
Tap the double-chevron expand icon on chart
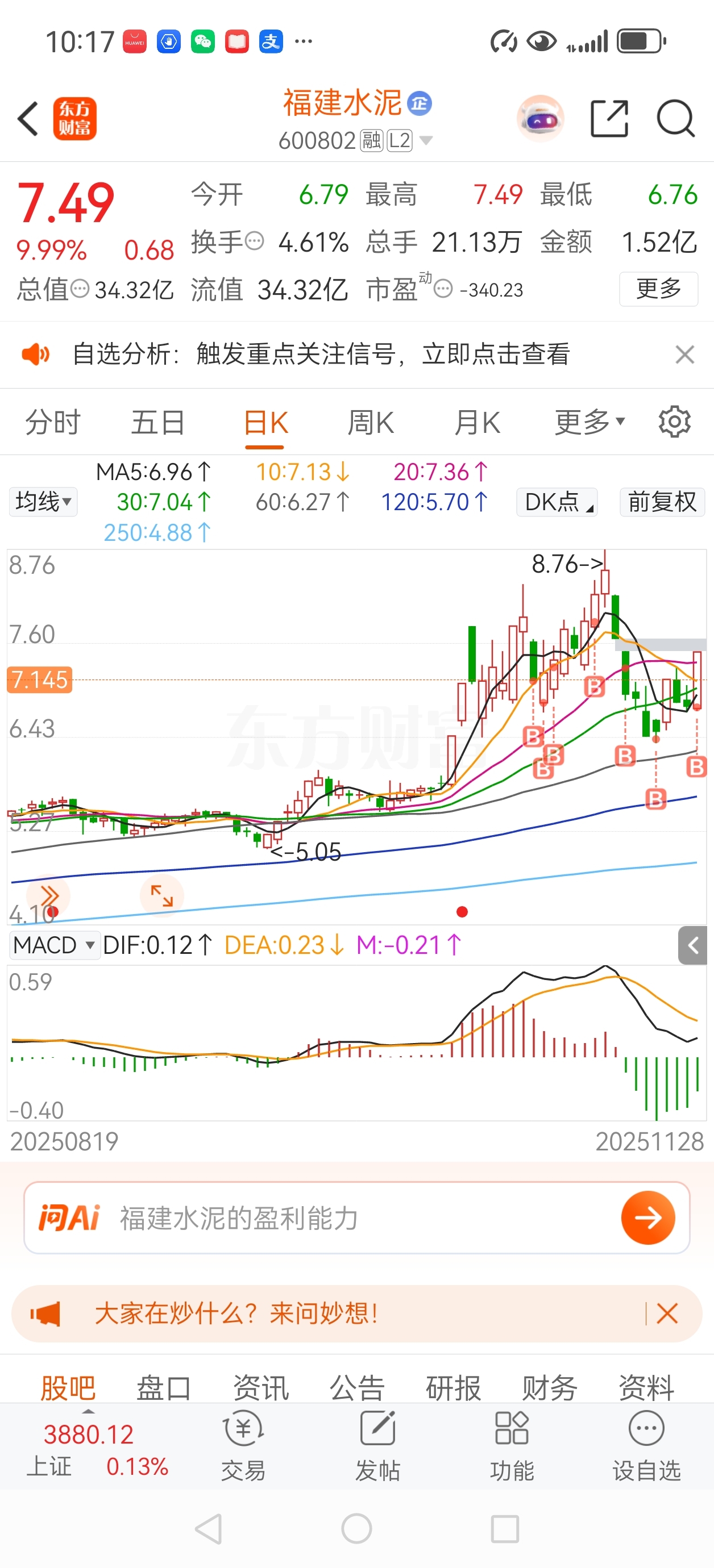tap(49, 896)
